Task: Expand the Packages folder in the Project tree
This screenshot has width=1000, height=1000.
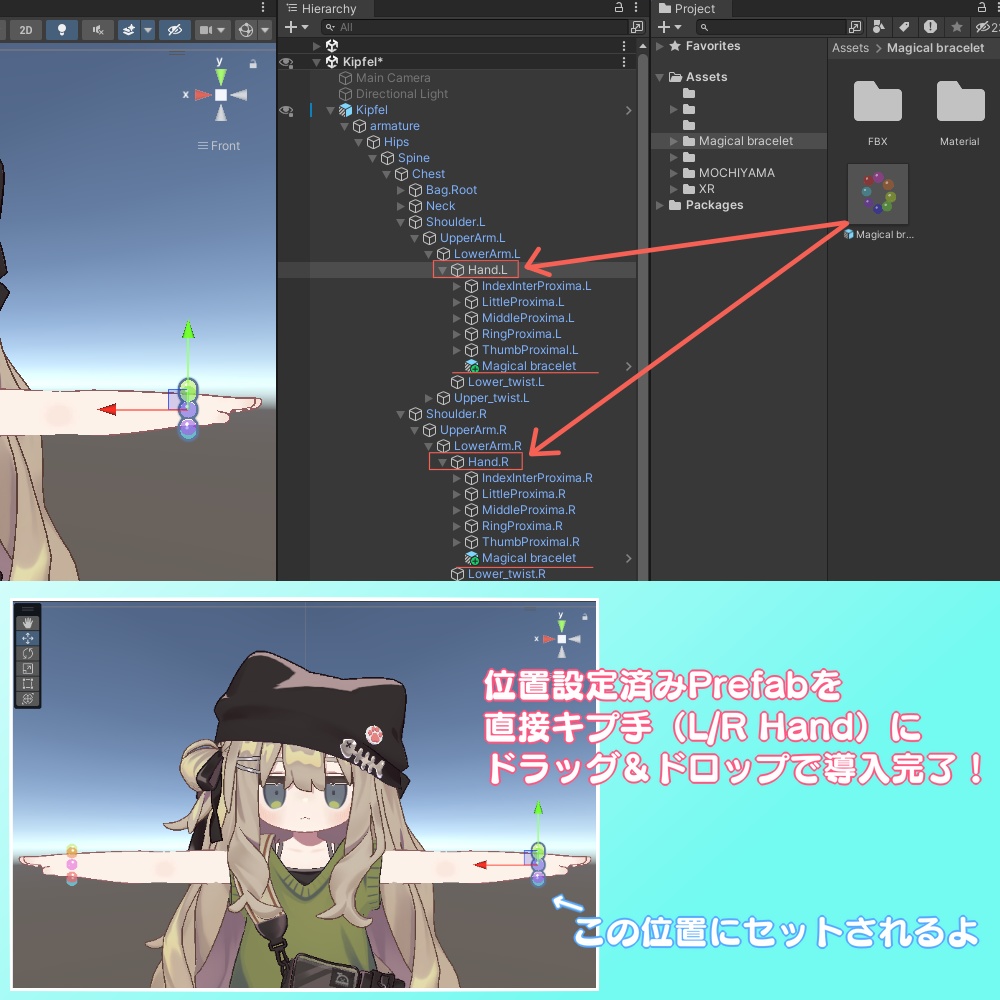Action: (x=659, y=204)
